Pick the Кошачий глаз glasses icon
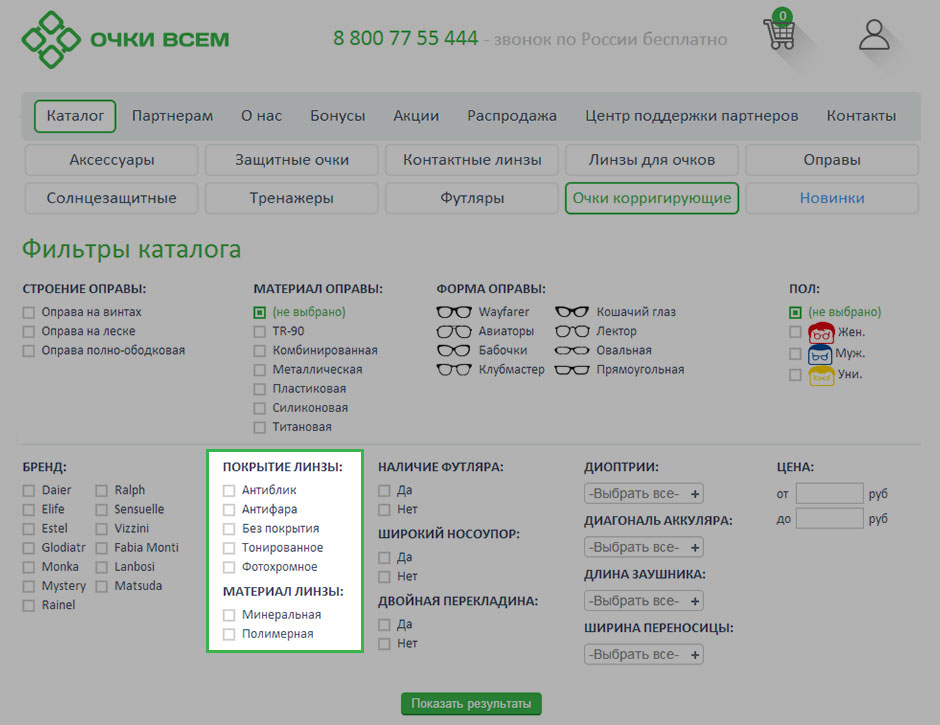The height and width of the screenshot is (725, 940). tap(572, 312)
